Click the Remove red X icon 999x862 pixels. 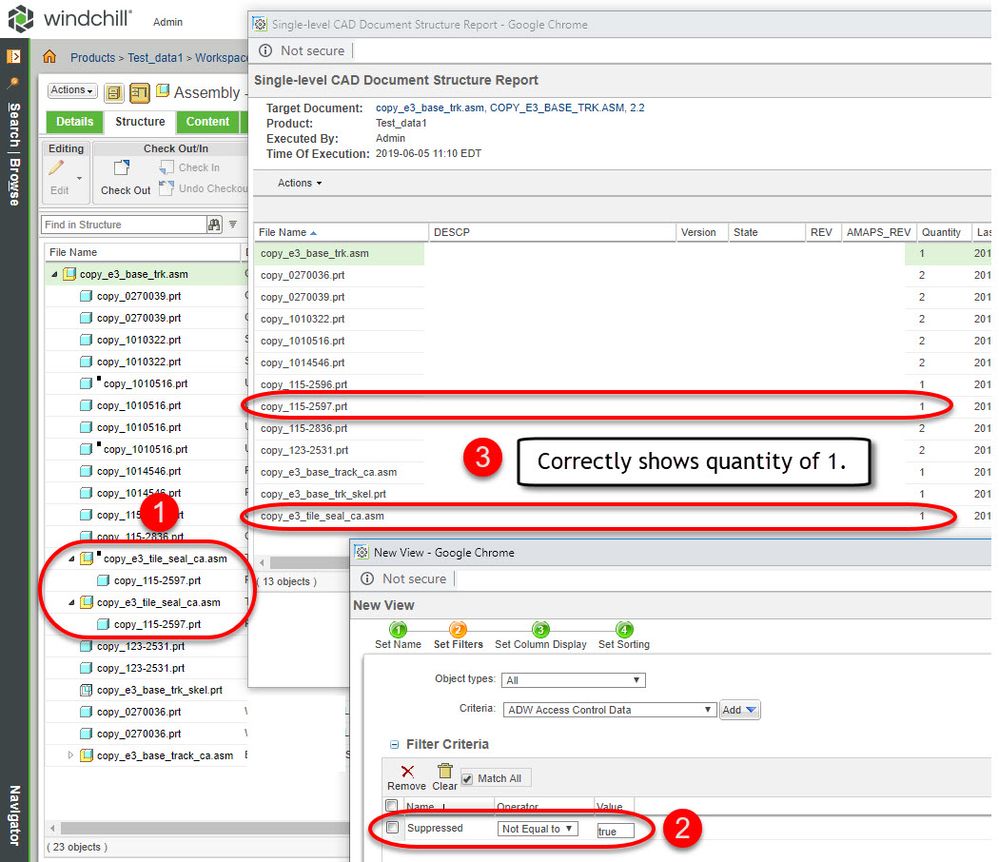(x=406, y=771)
